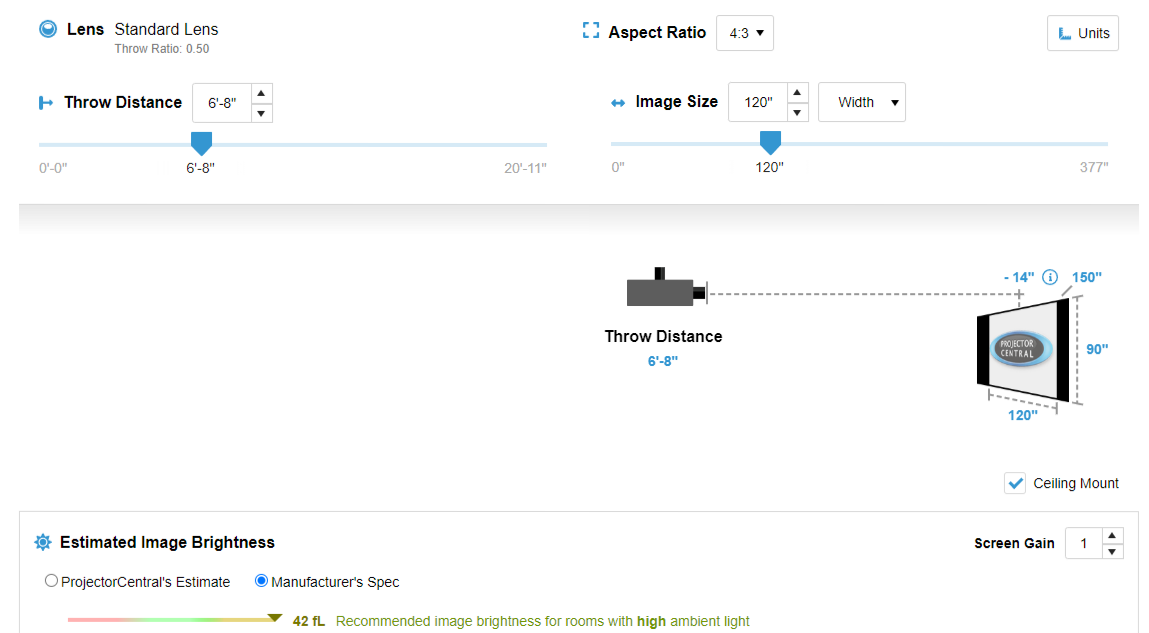Increase Throw Distance with up arrow

262,94
